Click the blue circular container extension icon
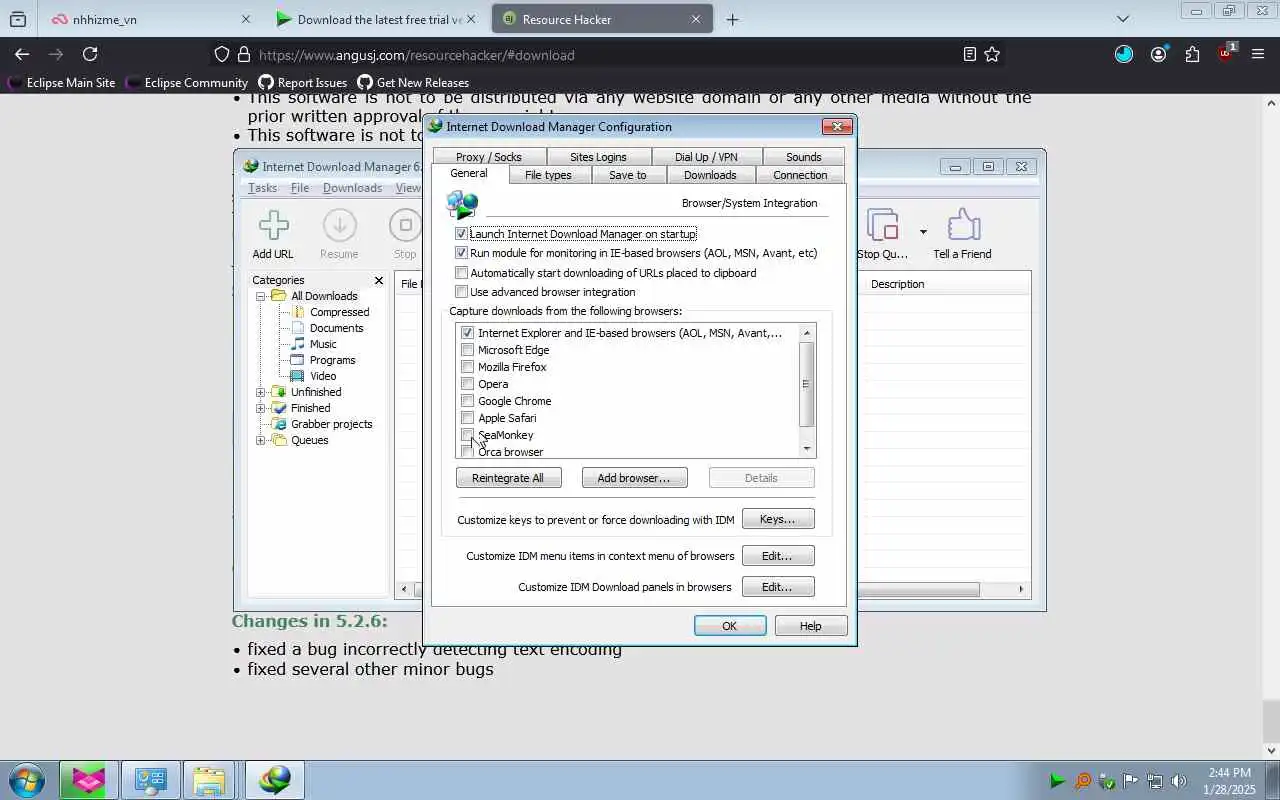Image resolution: width=1280 pixels, height=800 pixels. pyautogui.click(x=1124, y=55)
